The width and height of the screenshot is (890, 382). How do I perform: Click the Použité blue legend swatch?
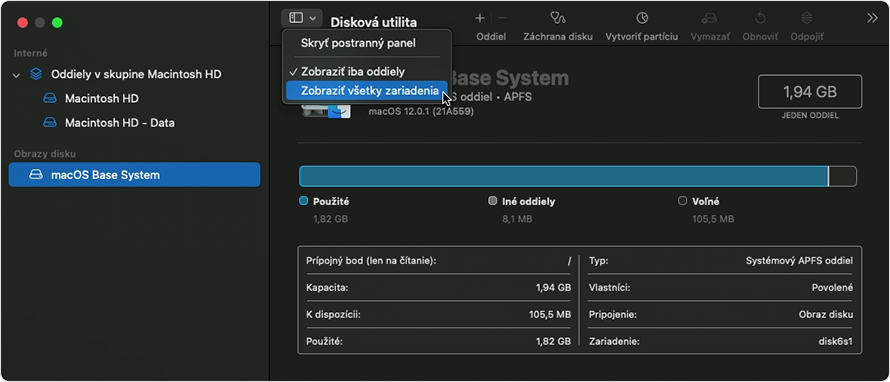pyautogui.click(x=303, y=201)
